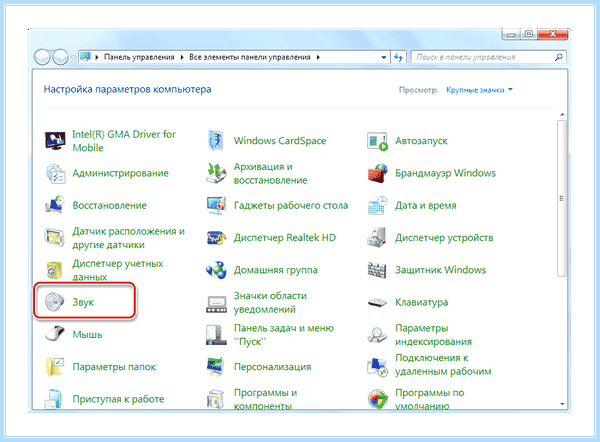Viewport: 600px width, 442px height.
Task: Click Датчик расположения и другие датчики icon
Action: (55, 238)
